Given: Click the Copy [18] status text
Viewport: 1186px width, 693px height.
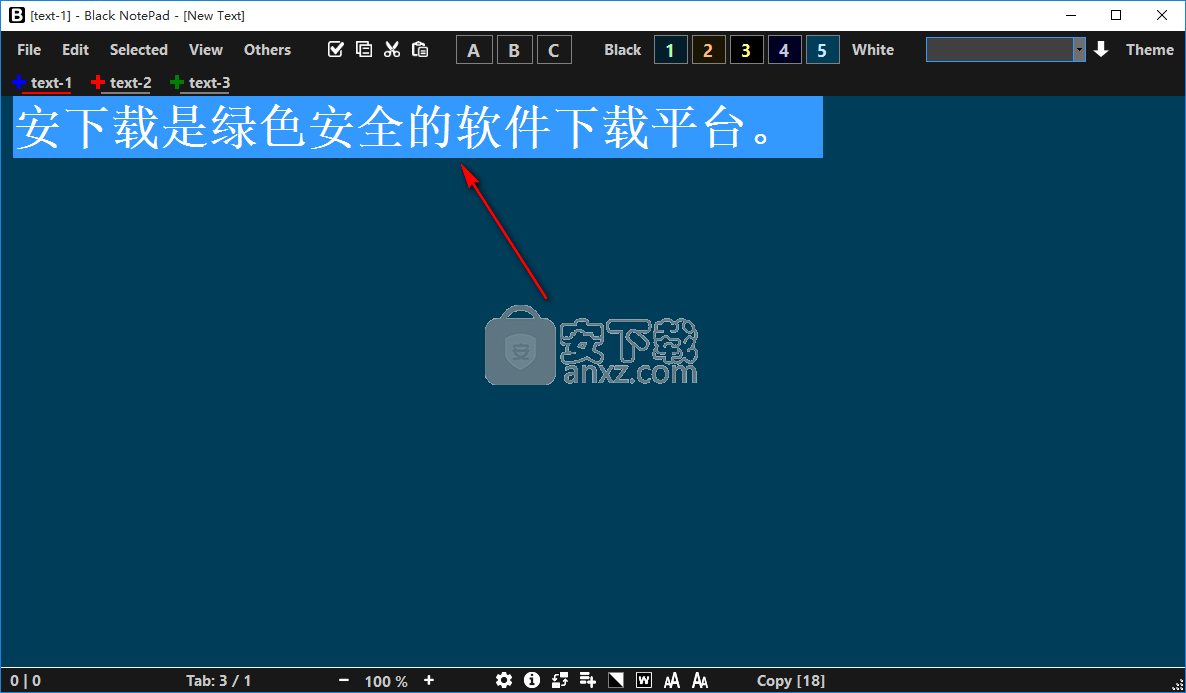Looking at the screenshot, I should click(790, 681).
